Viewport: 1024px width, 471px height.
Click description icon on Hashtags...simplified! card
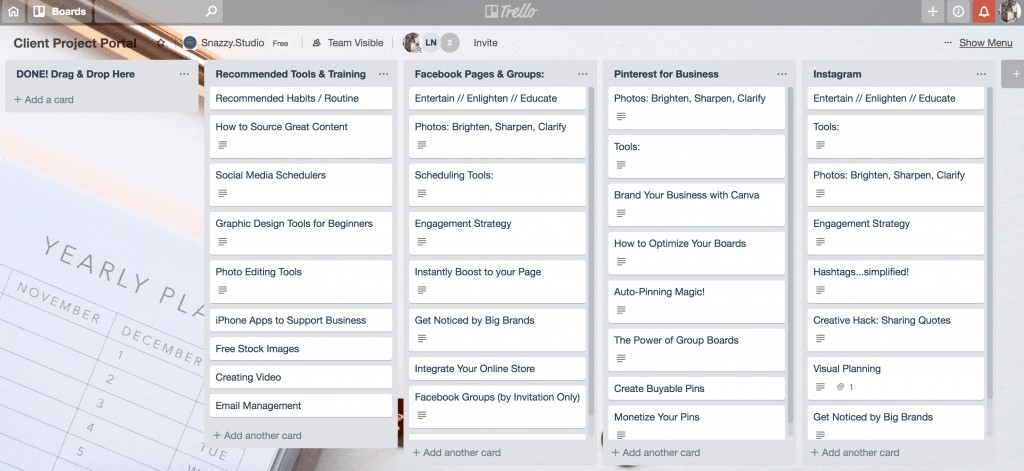point(820,290)
